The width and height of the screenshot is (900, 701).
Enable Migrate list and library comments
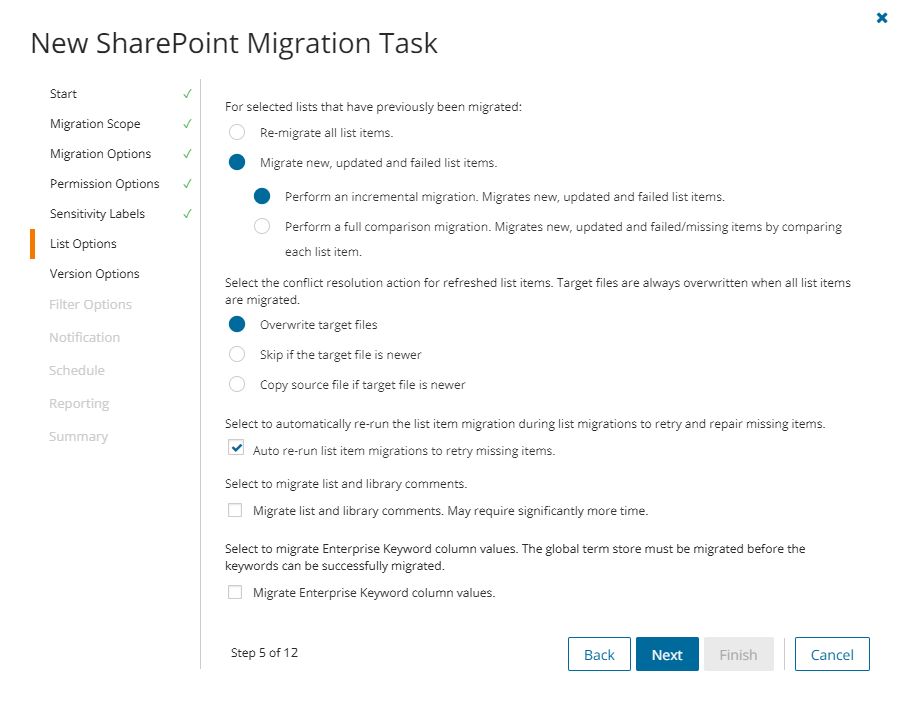pos(235,510)
